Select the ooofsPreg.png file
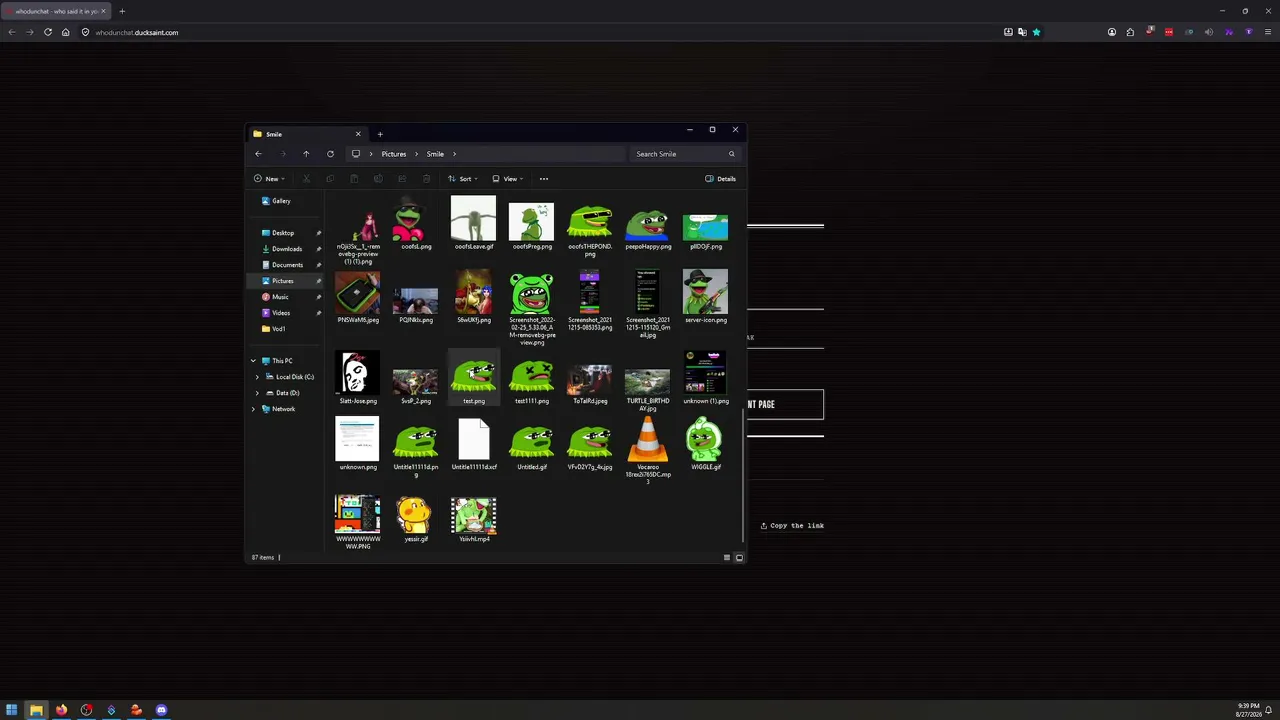 point(532,224)
